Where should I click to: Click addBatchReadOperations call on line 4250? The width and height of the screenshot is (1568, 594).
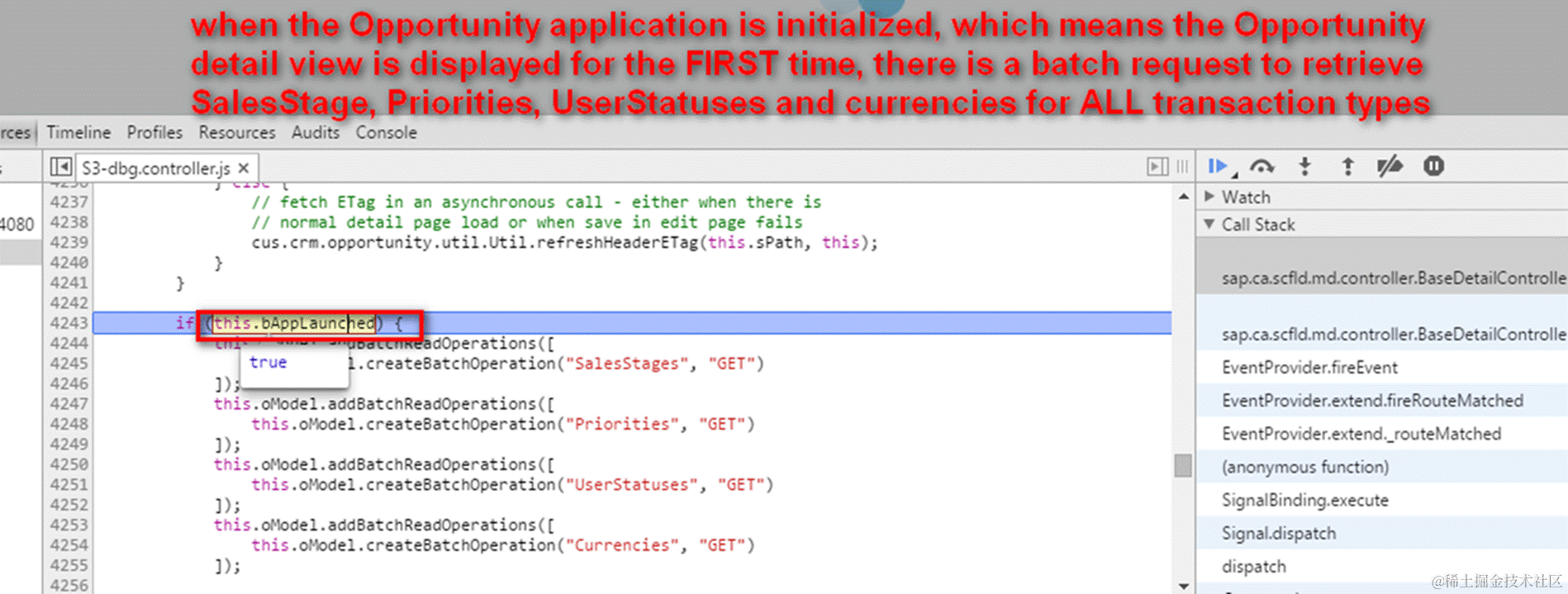[432, 464]
